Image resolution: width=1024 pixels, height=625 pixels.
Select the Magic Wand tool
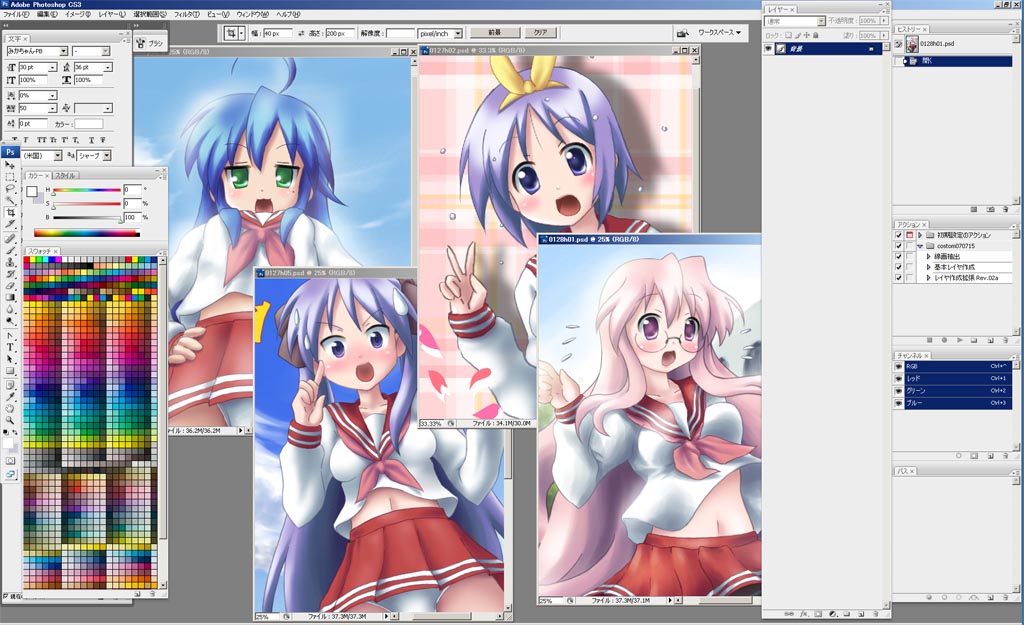10,200
